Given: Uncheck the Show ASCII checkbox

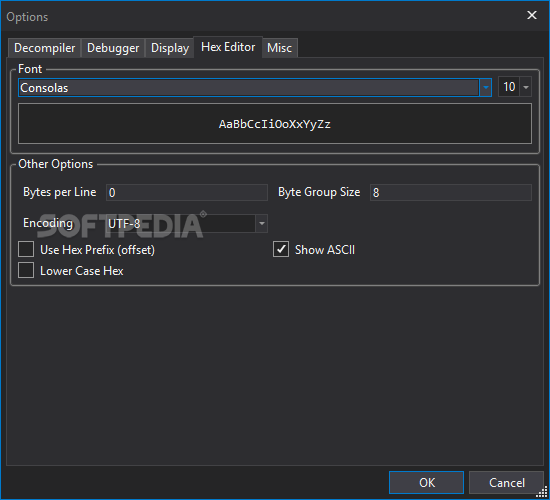Looking at the screenshot, I should 281,249.
